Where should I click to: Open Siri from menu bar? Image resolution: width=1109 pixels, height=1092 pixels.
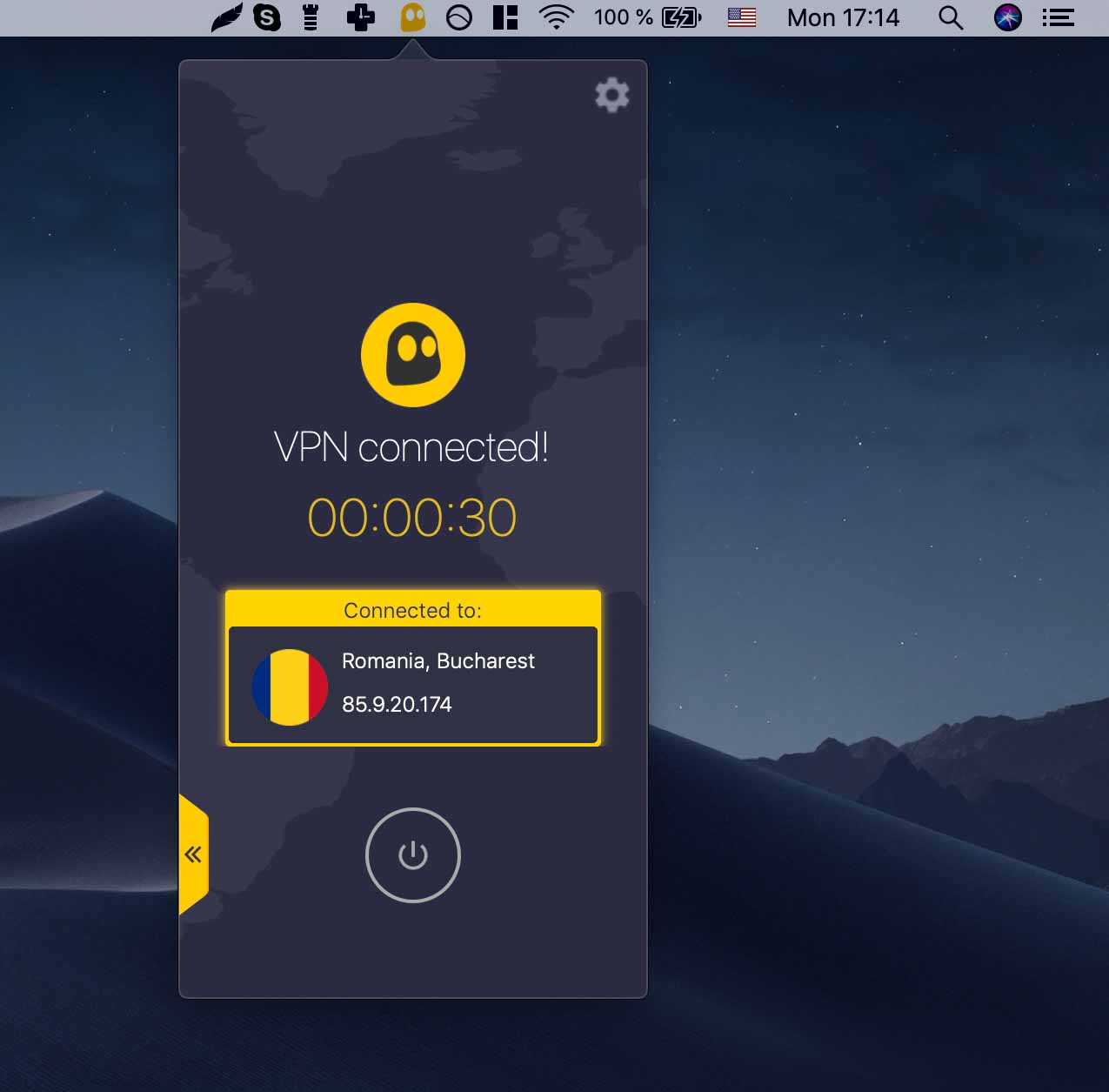point(1008,17)
